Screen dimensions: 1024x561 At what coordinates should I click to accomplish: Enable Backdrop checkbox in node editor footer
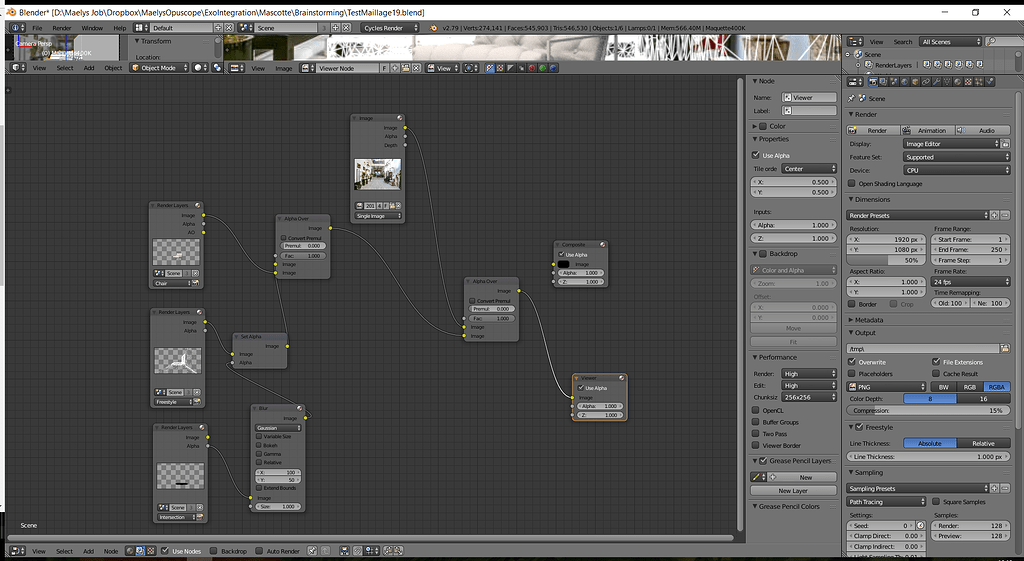[214, 551]
